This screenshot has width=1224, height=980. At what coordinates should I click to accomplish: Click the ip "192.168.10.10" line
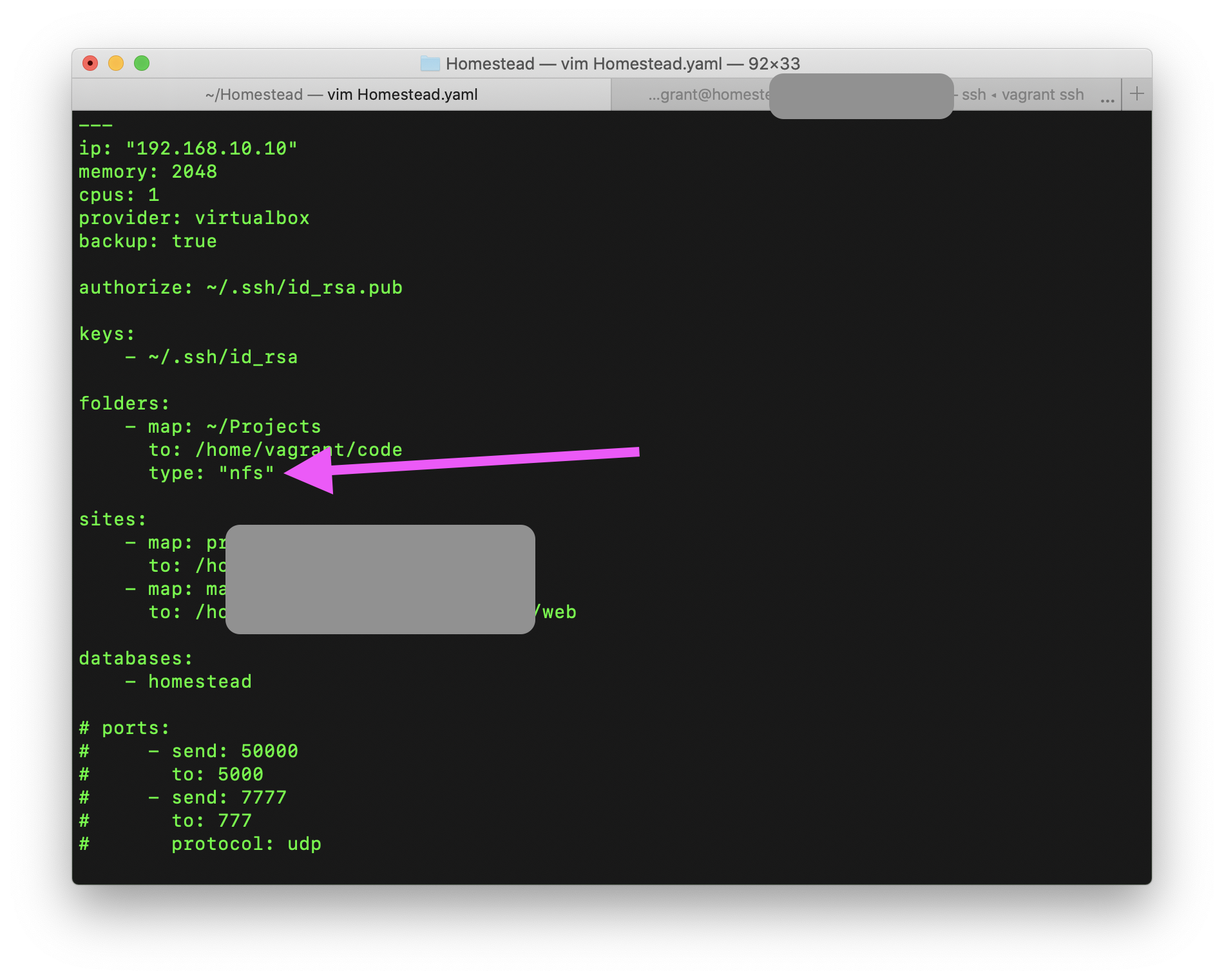point(188,149)
